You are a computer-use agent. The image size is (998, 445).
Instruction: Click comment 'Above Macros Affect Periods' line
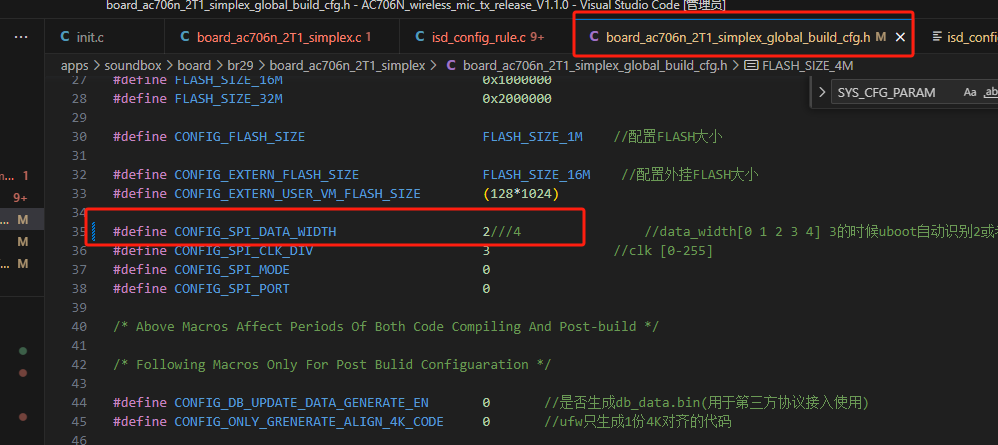coord(386,327)
